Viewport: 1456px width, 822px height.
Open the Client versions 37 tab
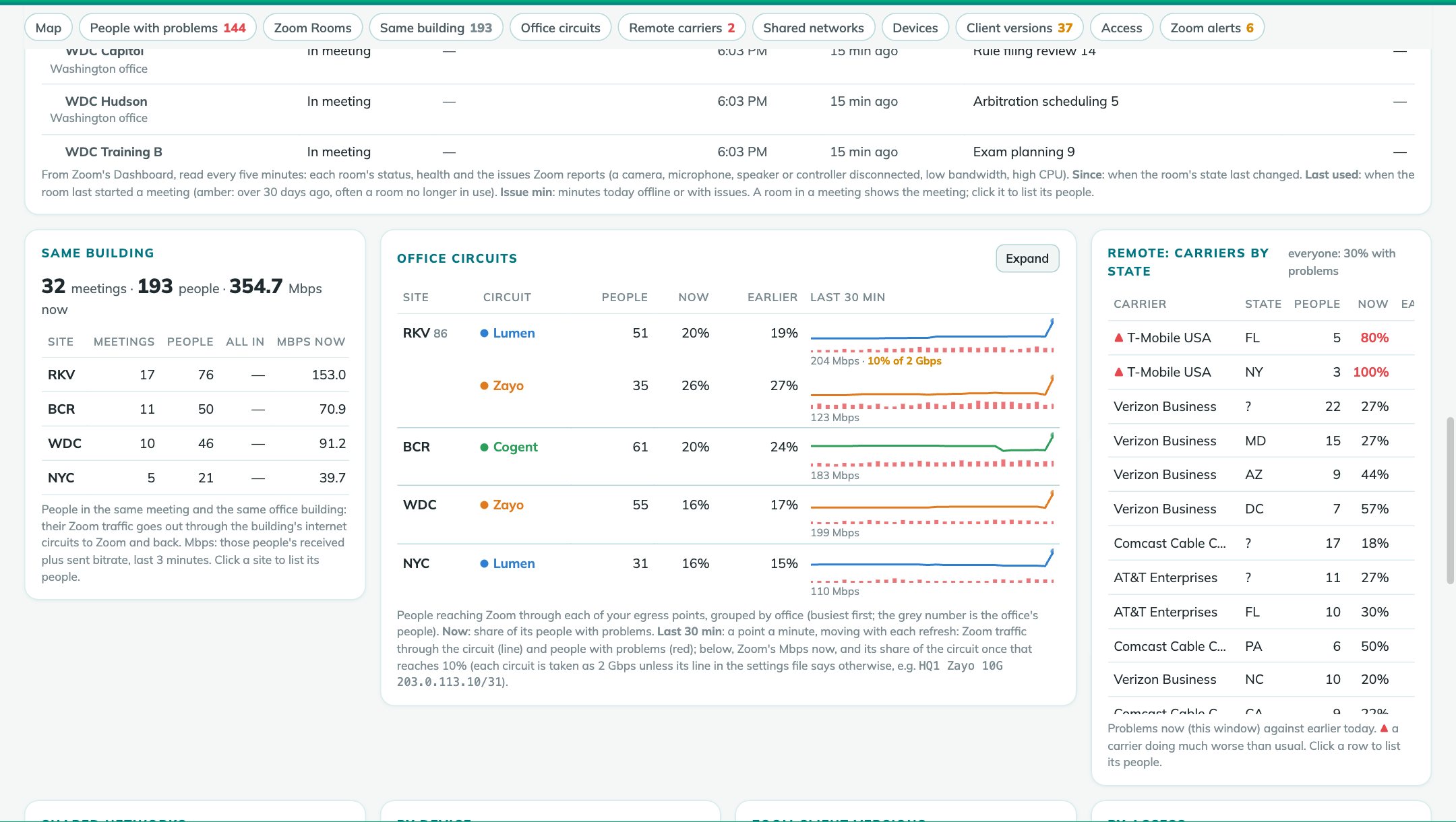click(1019, 28)
